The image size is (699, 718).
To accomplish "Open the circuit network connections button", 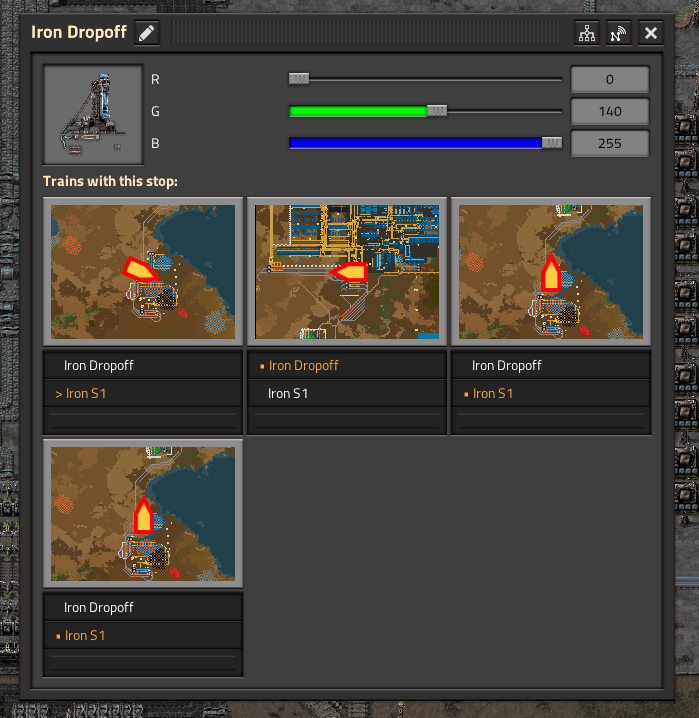I will click(x=587, y=33).
